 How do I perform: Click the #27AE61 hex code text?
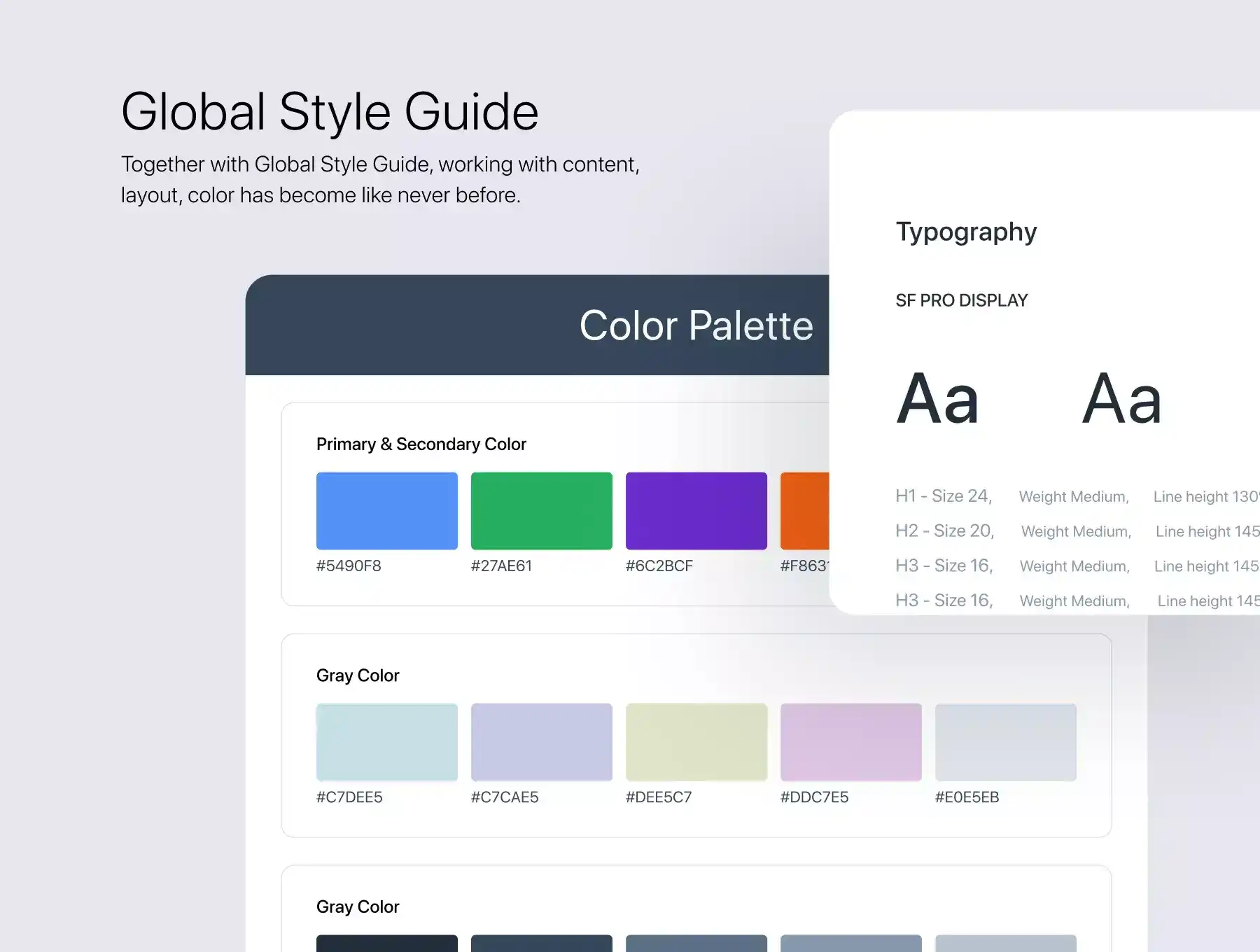[501, 566]
